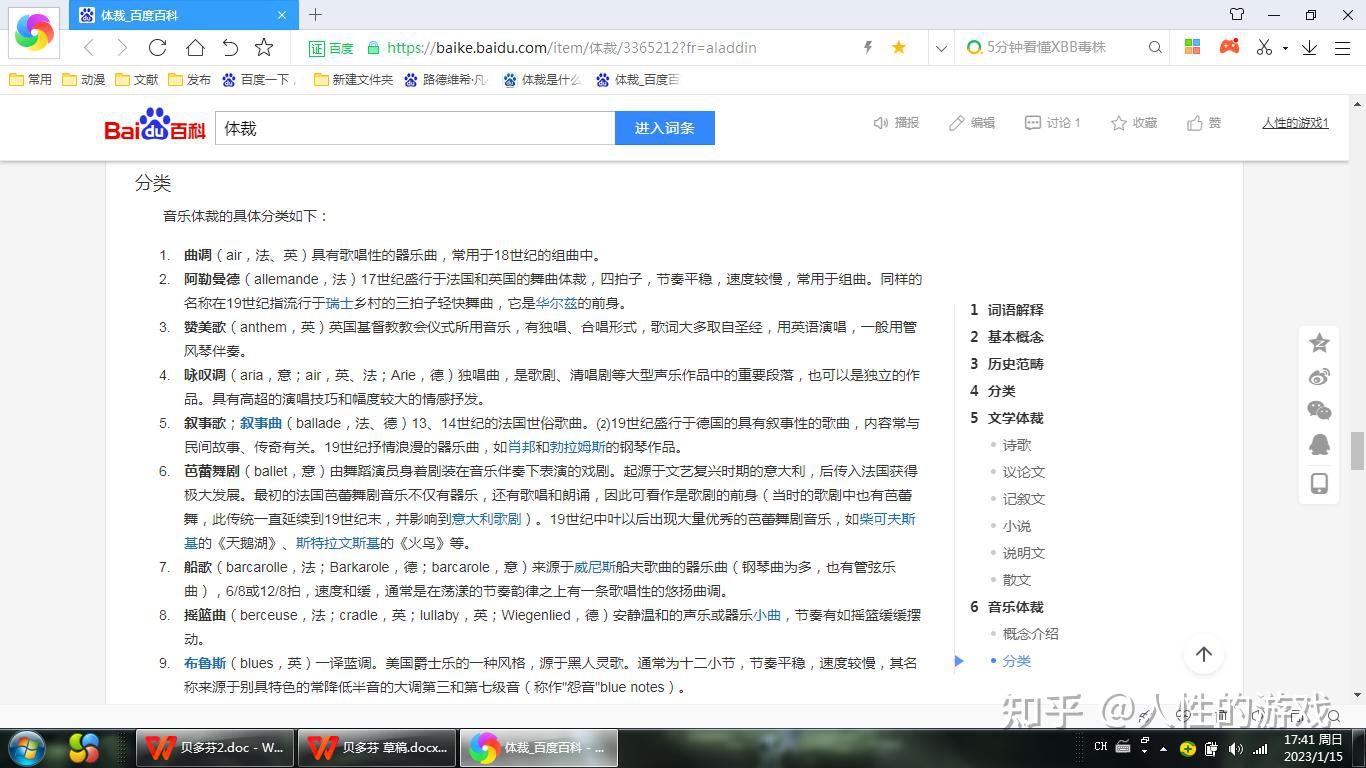Image resolution: width=1366 pixels, height=768 pixels.
Task: Open the 勃拉姆斯 link
Action: point(577,447)
